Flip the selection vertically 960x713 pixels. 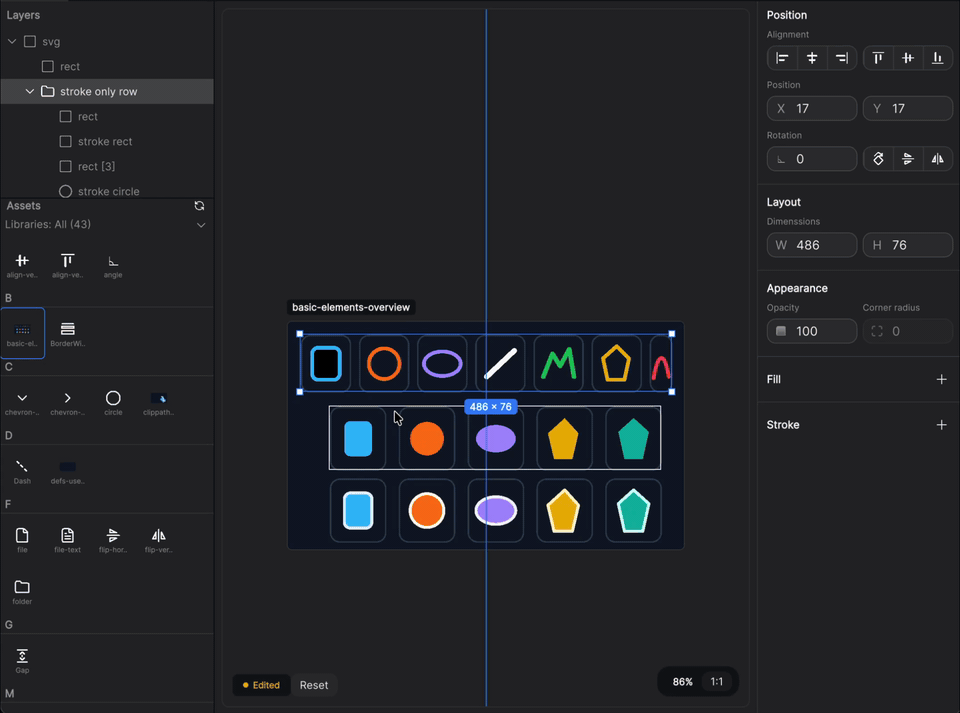pos(907,158)
